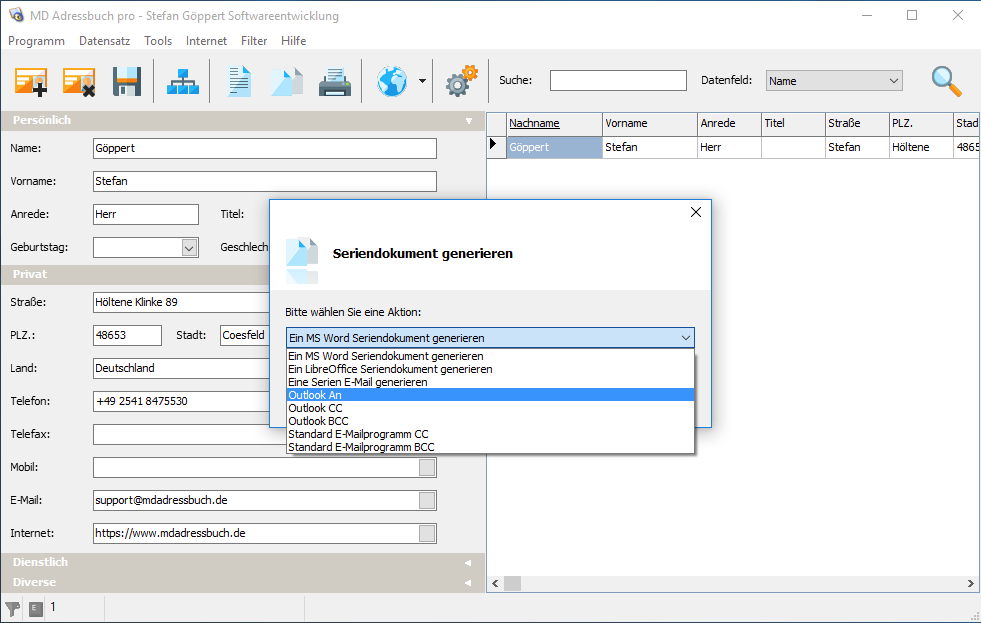Screen dimensions: 981x623
Task: Click the small button beside E-Mail field
Action: pos(427,500)
